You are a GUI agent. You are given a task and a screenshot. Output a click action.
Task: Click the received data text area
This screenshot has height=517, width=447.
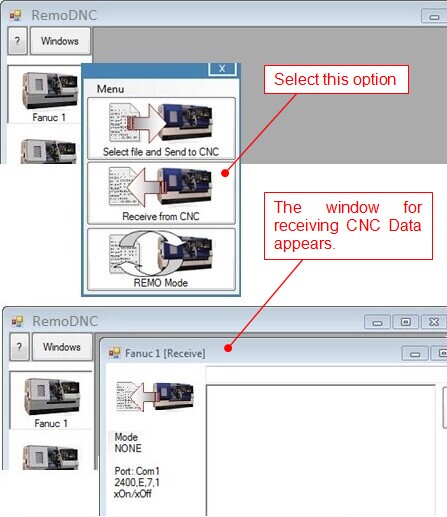coord(321,451)
